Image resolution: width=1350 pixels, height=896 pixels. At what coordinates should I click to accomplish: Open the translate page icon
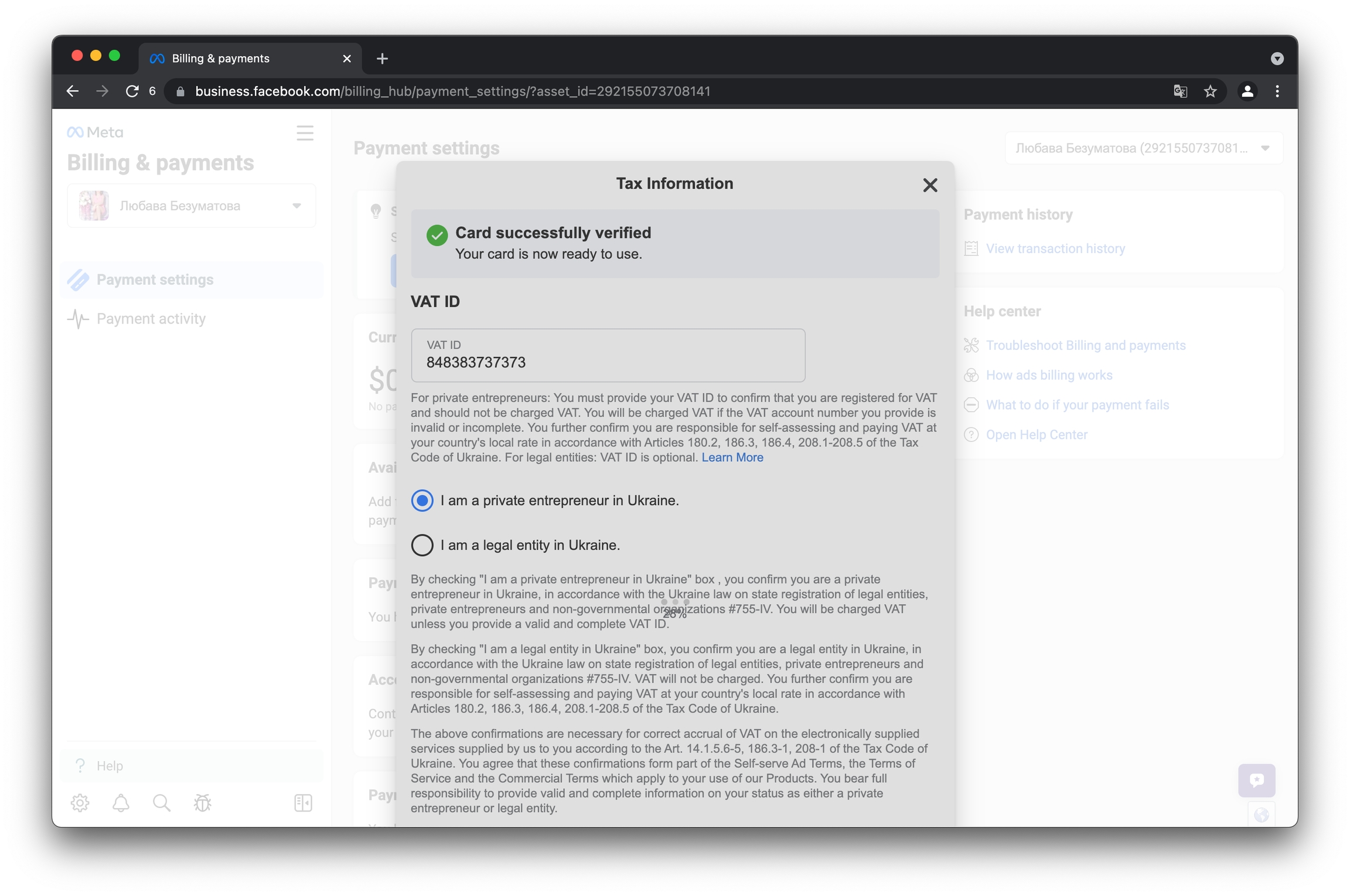point(1180,91)
